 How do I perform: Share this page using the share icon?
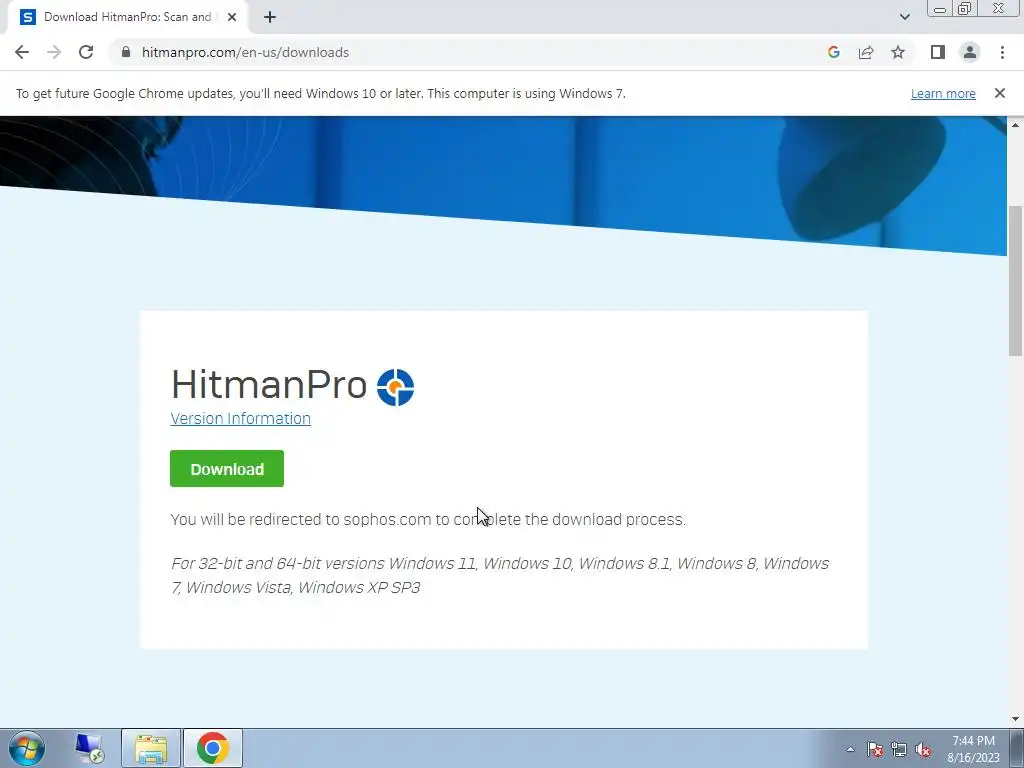866,52
